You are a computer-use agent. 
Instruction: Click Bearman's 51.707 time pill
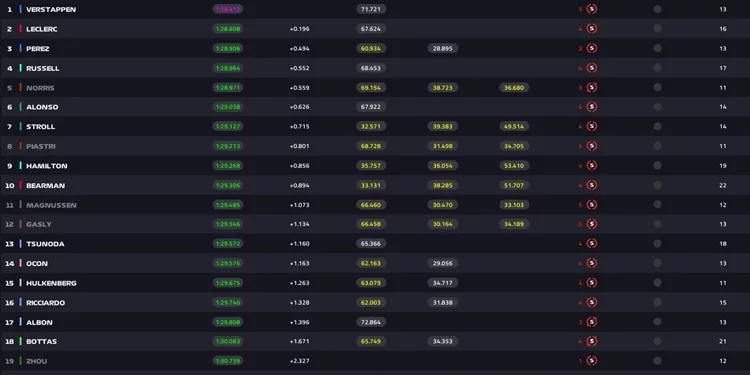tap(514, 185)
